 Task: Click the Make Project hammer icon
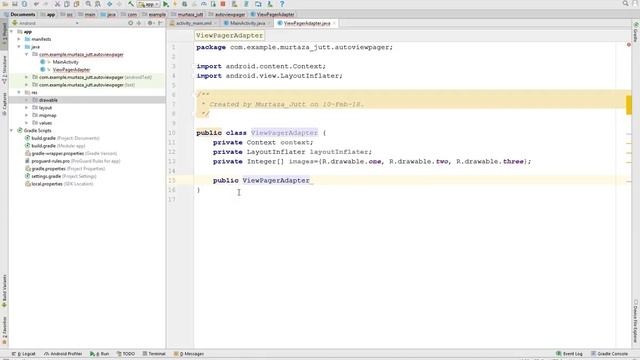point(131,4)
